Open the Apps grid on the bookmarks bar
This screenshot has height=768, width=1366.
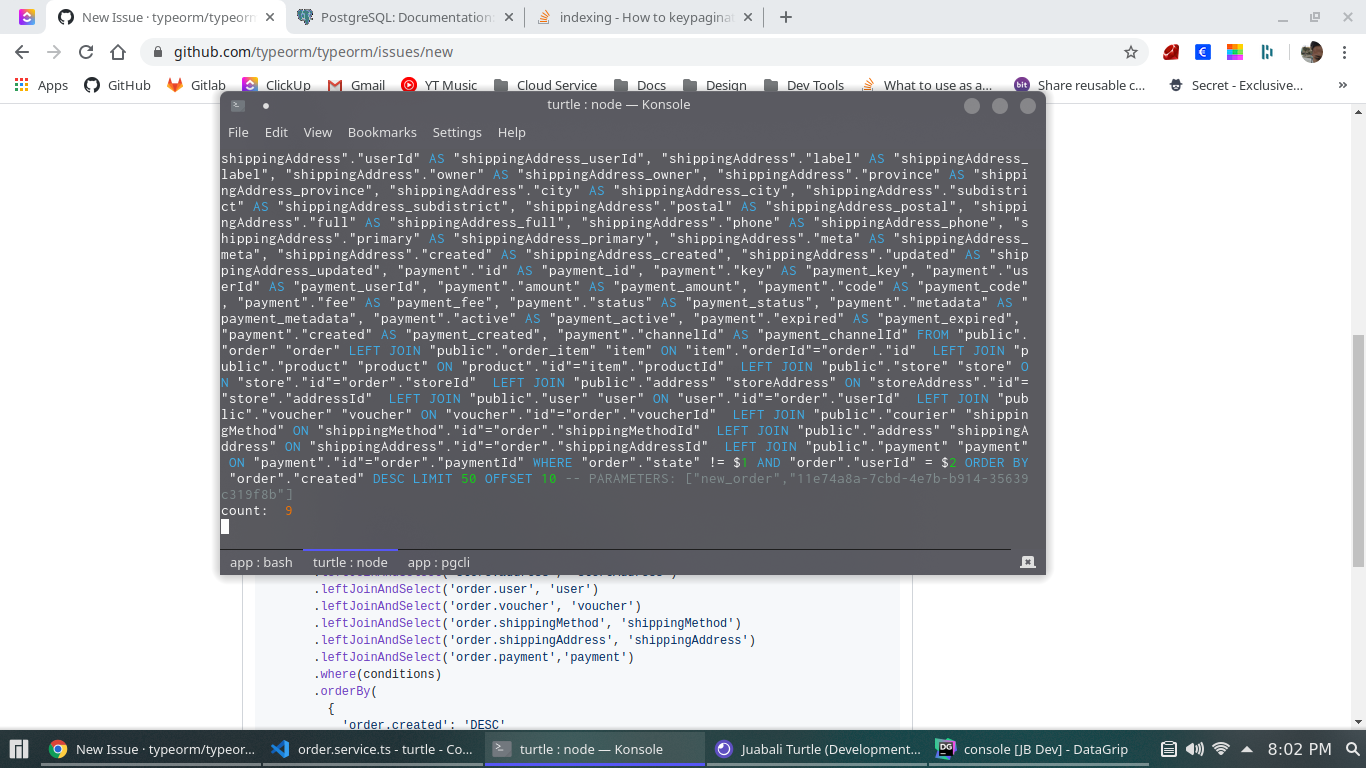[20, 85]
